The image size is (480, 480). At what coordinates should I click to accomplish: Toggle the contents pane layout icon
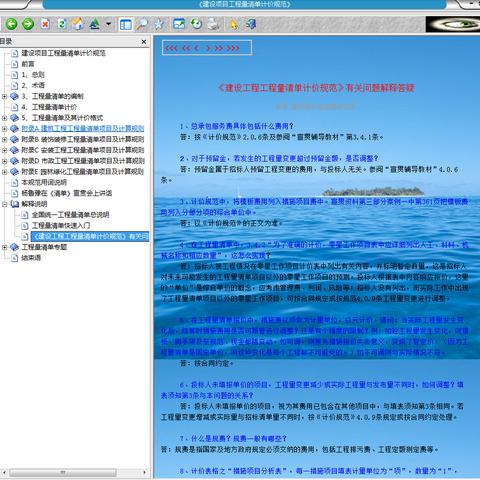(126, 25)
